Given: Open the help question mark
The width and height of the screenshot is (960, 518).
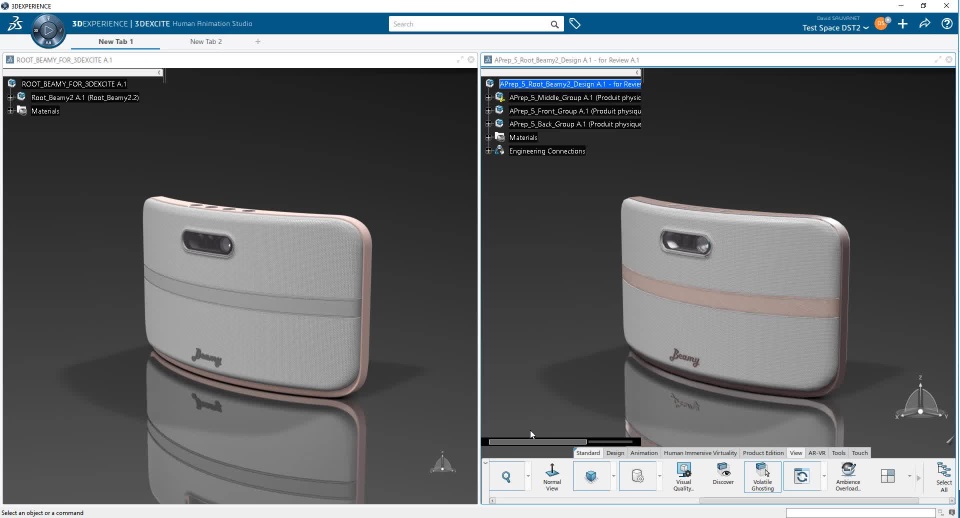Looking at the screenshot, I should 947,24.
